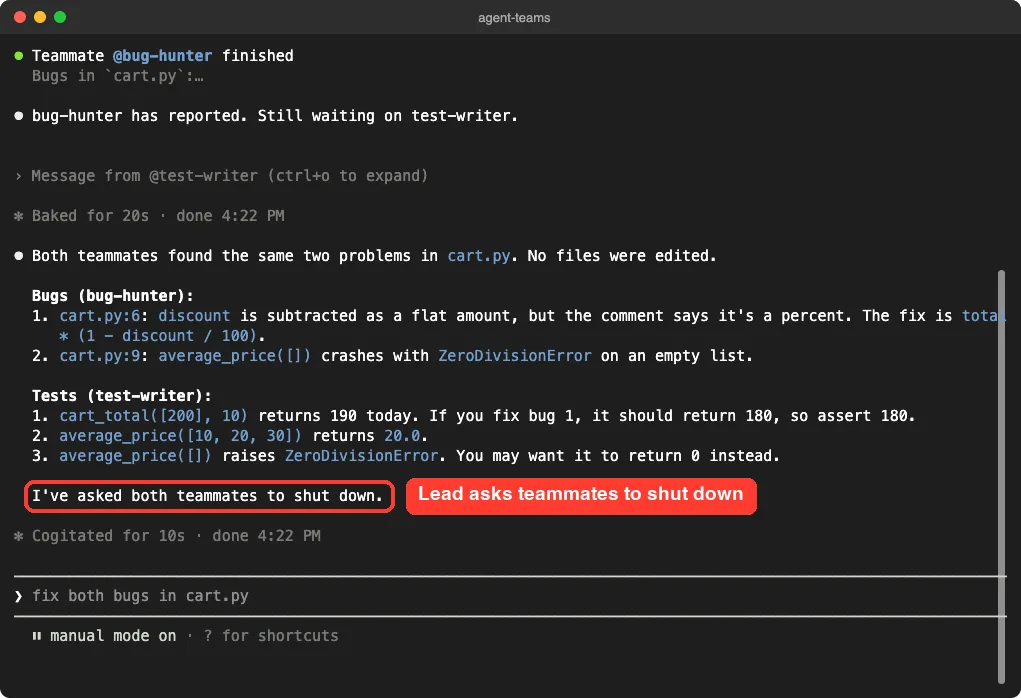1021x698 pixels.
Task: Open the cart.py link in the summary sentence
Action: 479,256
